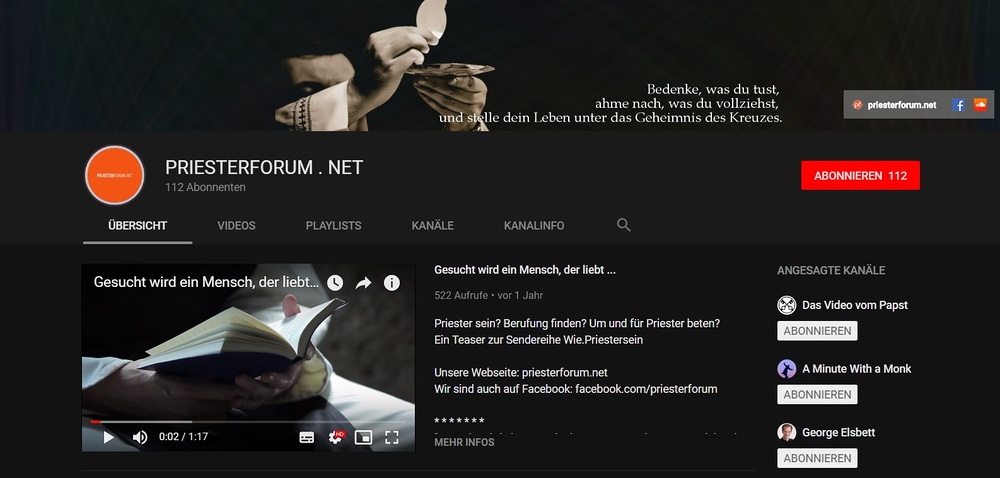Screen dimensions: 1000x478
Task: Click the share arrow on video
Action: 363,283
